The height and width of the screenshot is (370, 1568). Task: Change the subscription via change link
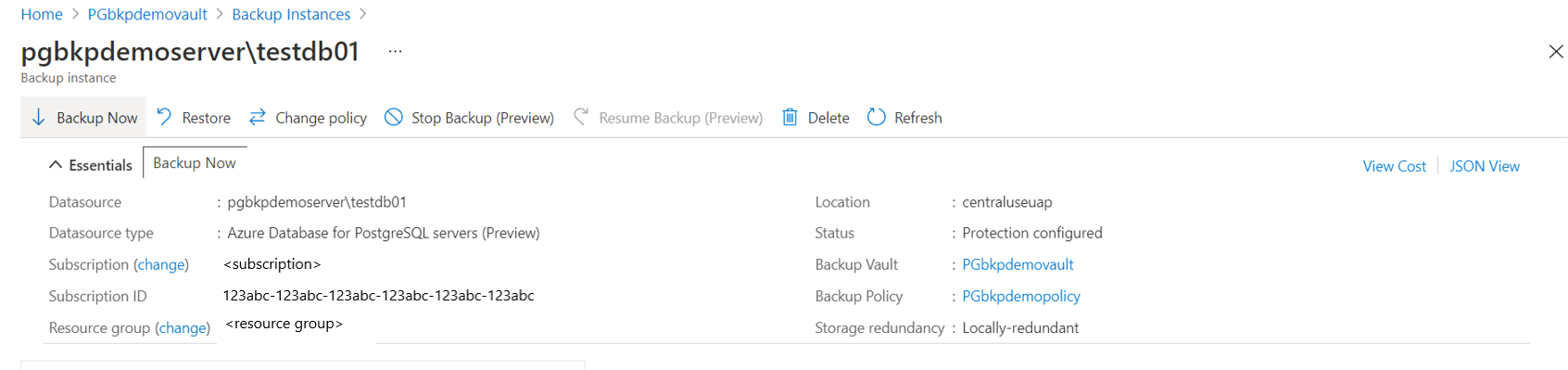click(x=161, y=264)
